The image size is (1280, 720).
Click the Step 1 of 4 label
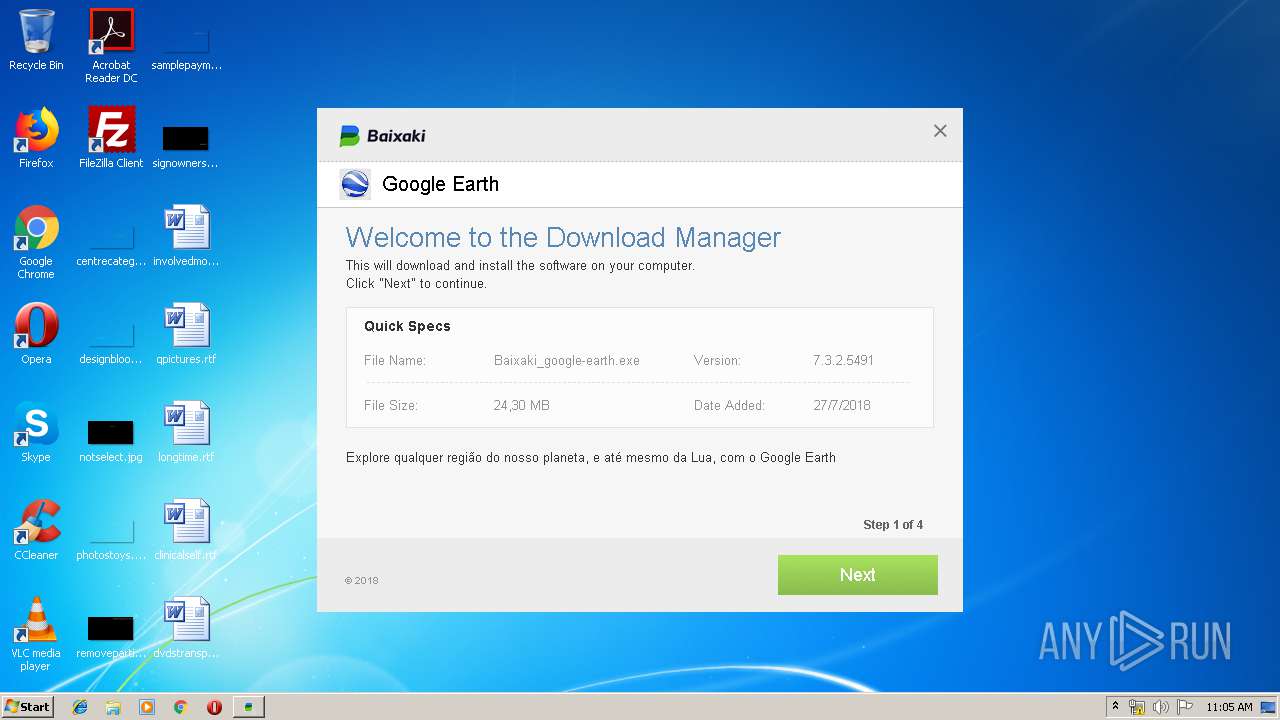(x=893, y=525)
